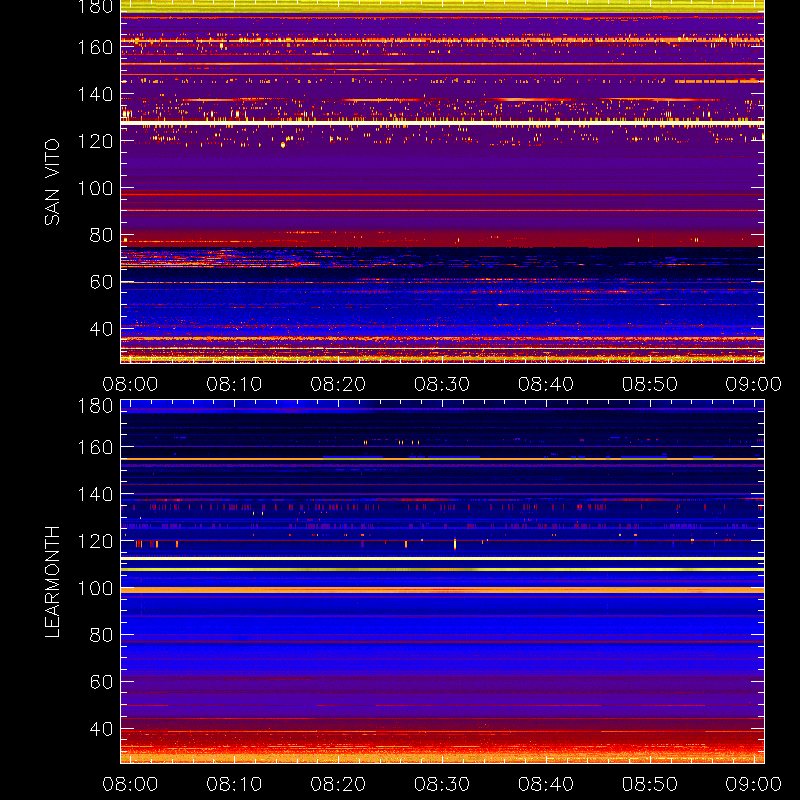The height and width of the screenshot is (800, 800).
Task: Click the SAN VITO vertical axis label
Action: coord(52,182)
